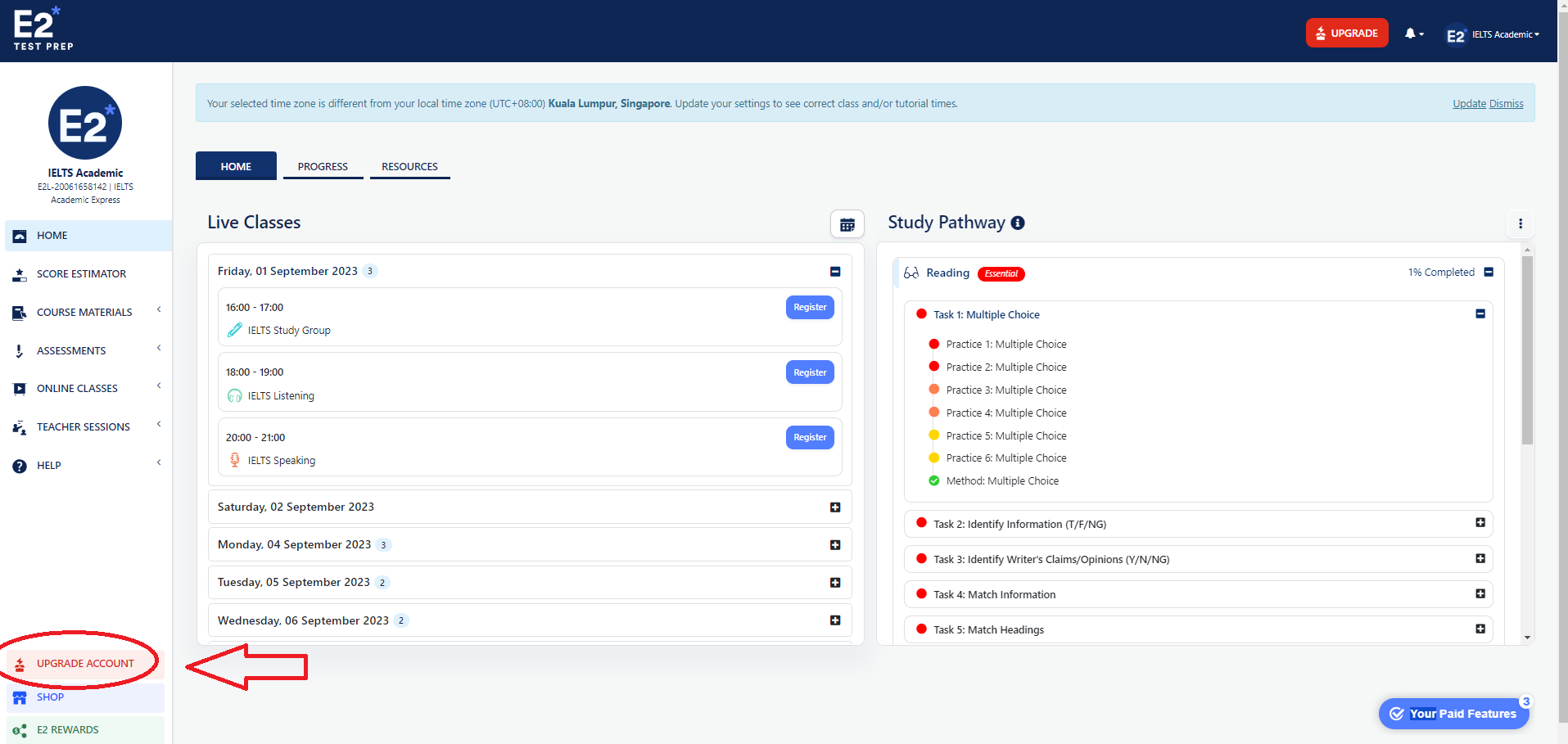This screenshot has height=744, width=1568.
Task: Expand Saturday, 02 September 2023
Action: 835,507
